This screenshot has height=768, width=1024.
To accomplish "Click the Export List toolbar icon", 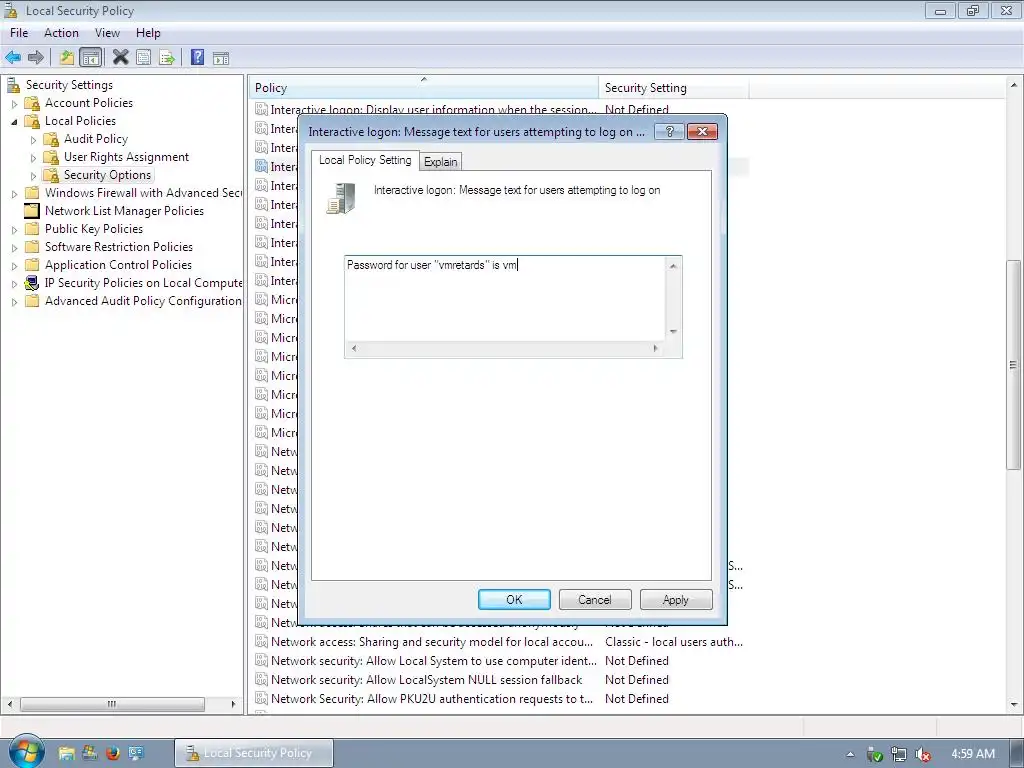I will pos(167,57).
